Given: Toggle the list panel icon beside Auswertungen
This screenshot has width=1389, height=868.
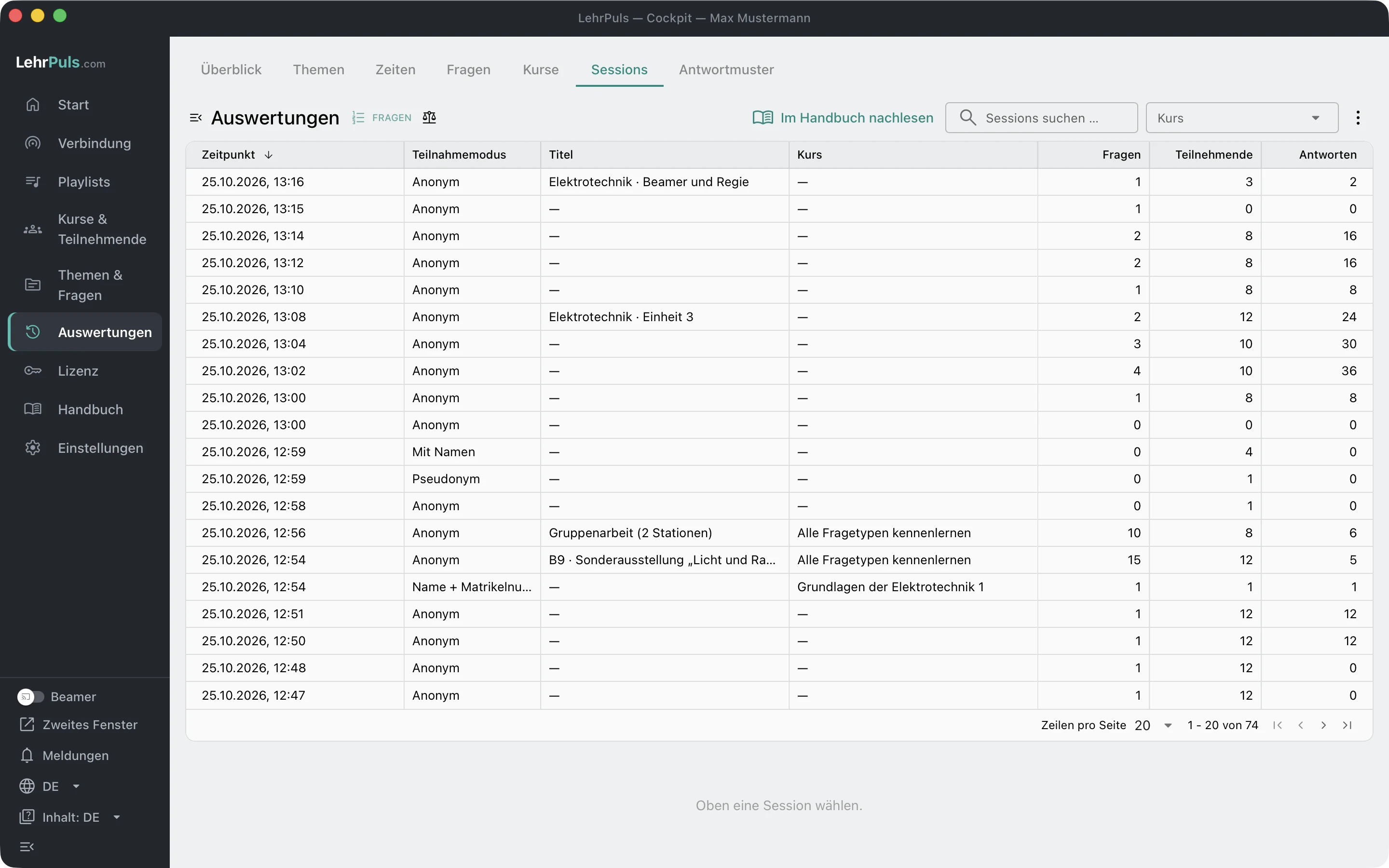Looking at the screenshot, I should click(x=196, y=118).
